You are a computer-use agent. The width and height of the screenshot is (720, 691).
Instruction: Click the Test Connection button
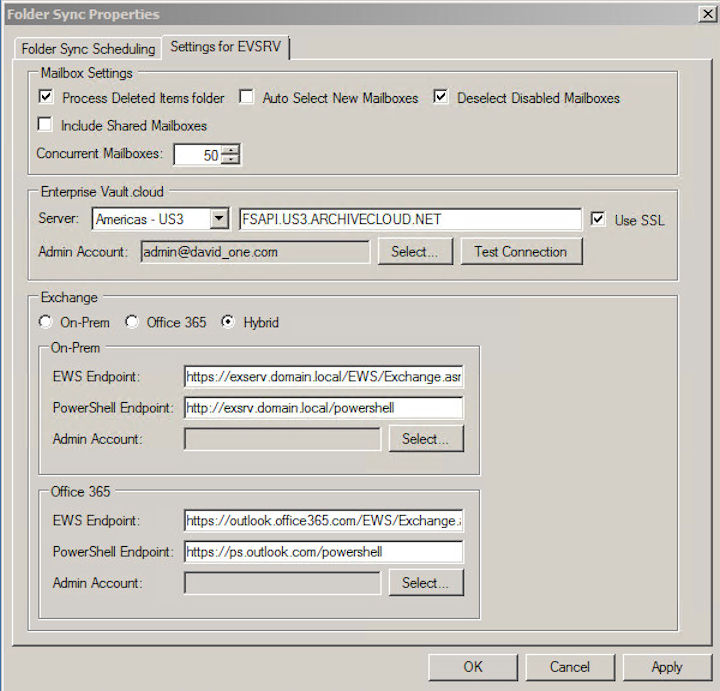point(522,251)
